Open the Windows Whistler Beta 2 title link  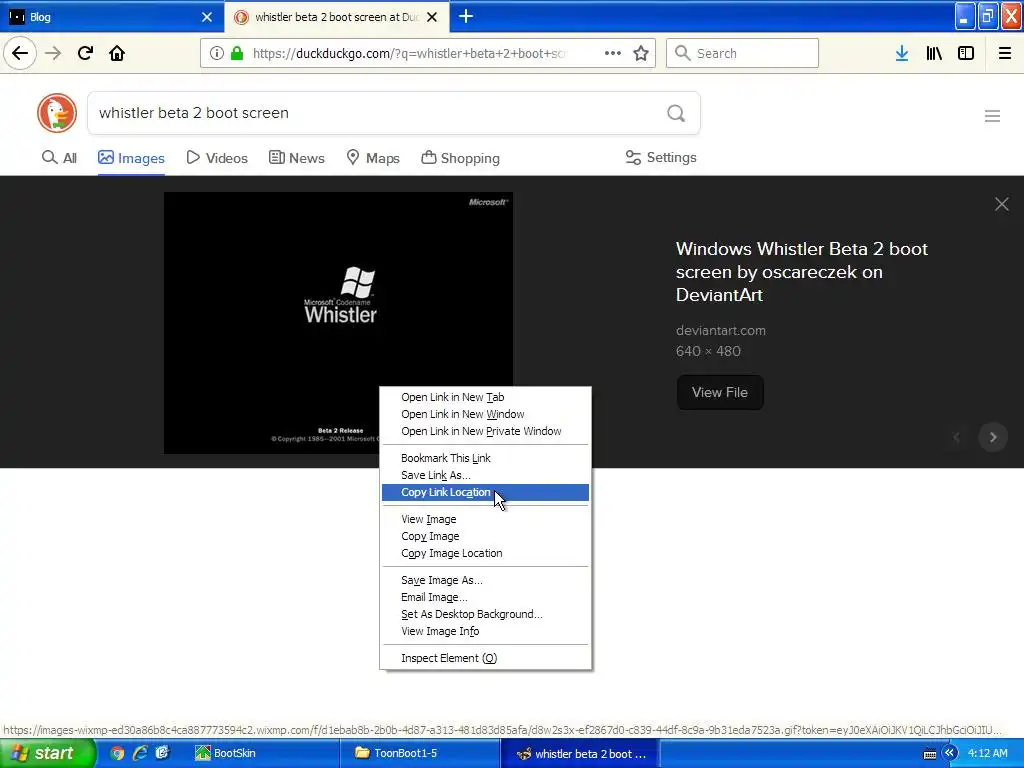tap(801, 272)
